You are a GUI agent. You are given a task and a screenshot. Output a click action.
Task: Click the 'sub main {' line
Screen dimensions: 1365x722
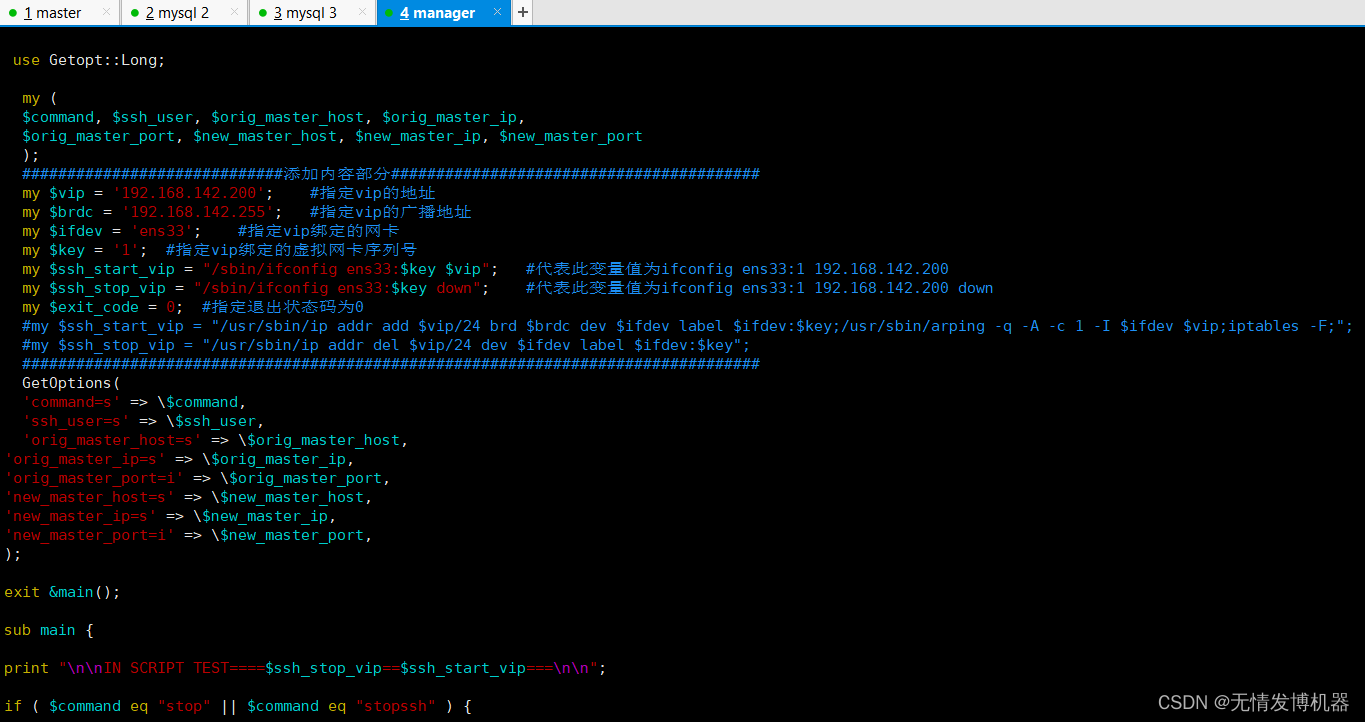49,630
